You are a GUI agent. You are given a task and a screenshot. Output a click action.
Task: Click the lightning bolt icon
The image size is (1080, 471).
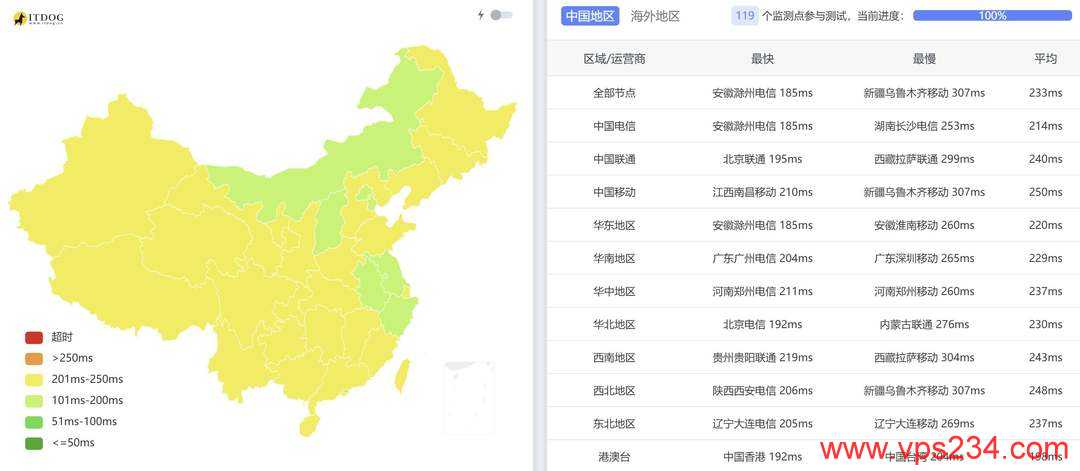pyautogui.click(x=481, y=15)
